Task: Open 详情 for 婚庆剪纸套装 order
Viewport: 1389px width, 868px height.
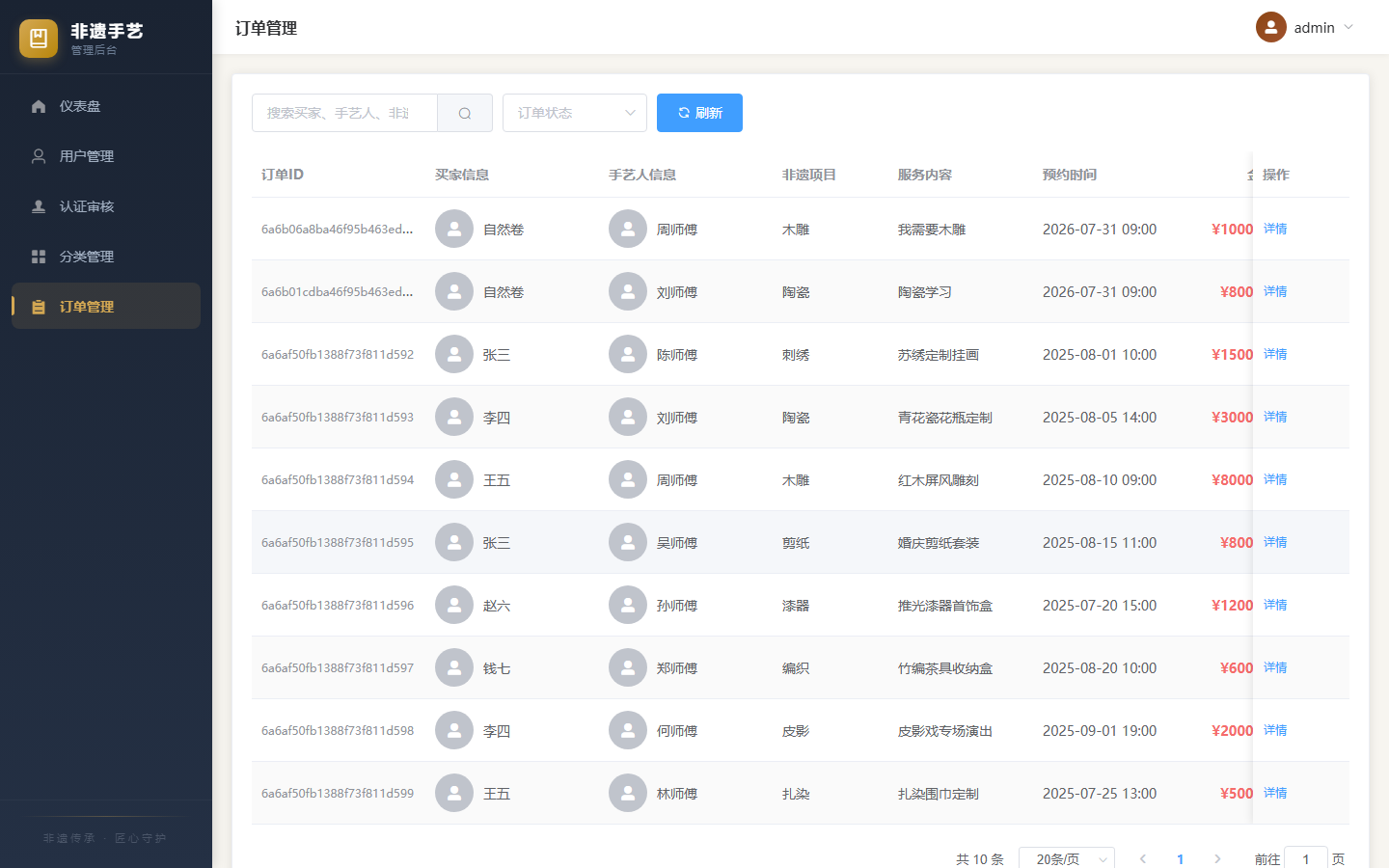Action: 1275,542
